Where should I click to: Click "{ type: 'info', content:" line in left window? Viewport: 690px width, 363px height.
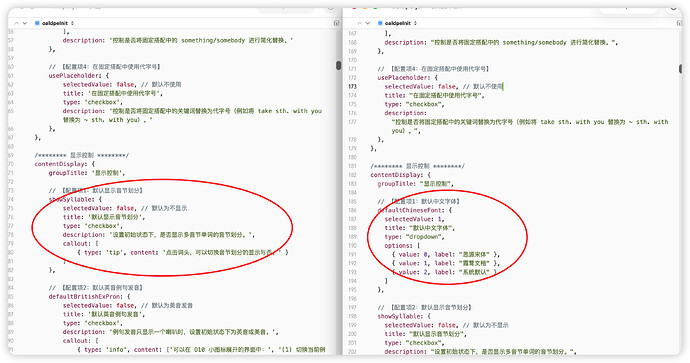(x=201, y=349)
